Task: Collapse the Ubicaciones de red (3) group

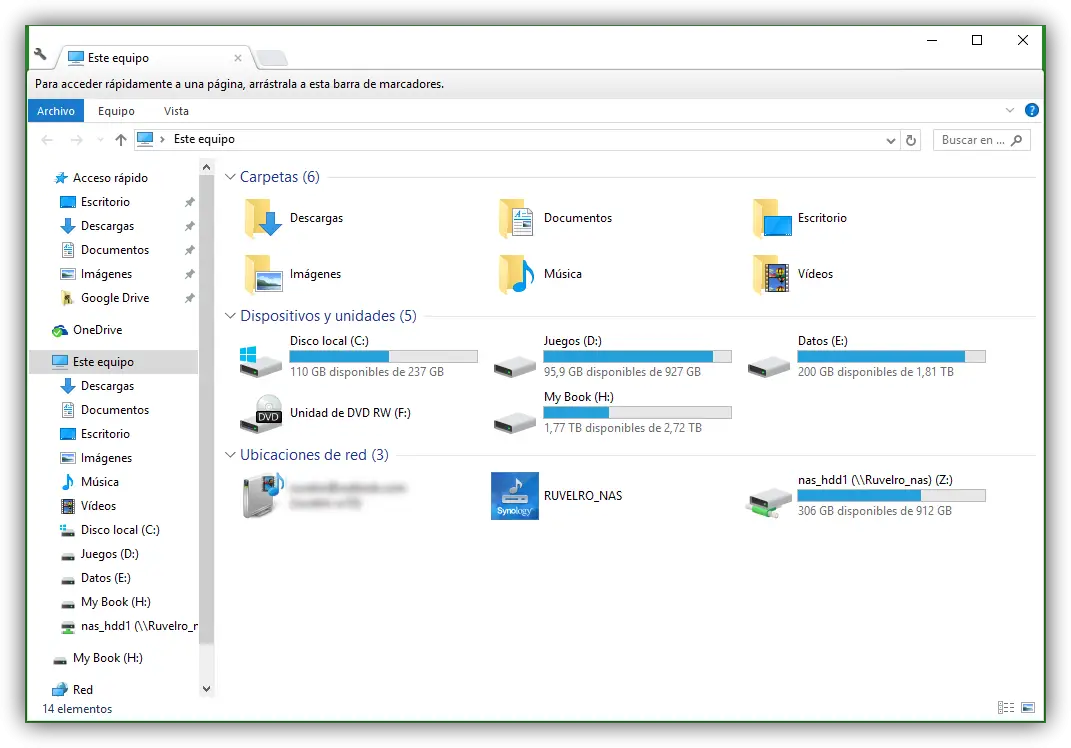Action: coord(230,455)
